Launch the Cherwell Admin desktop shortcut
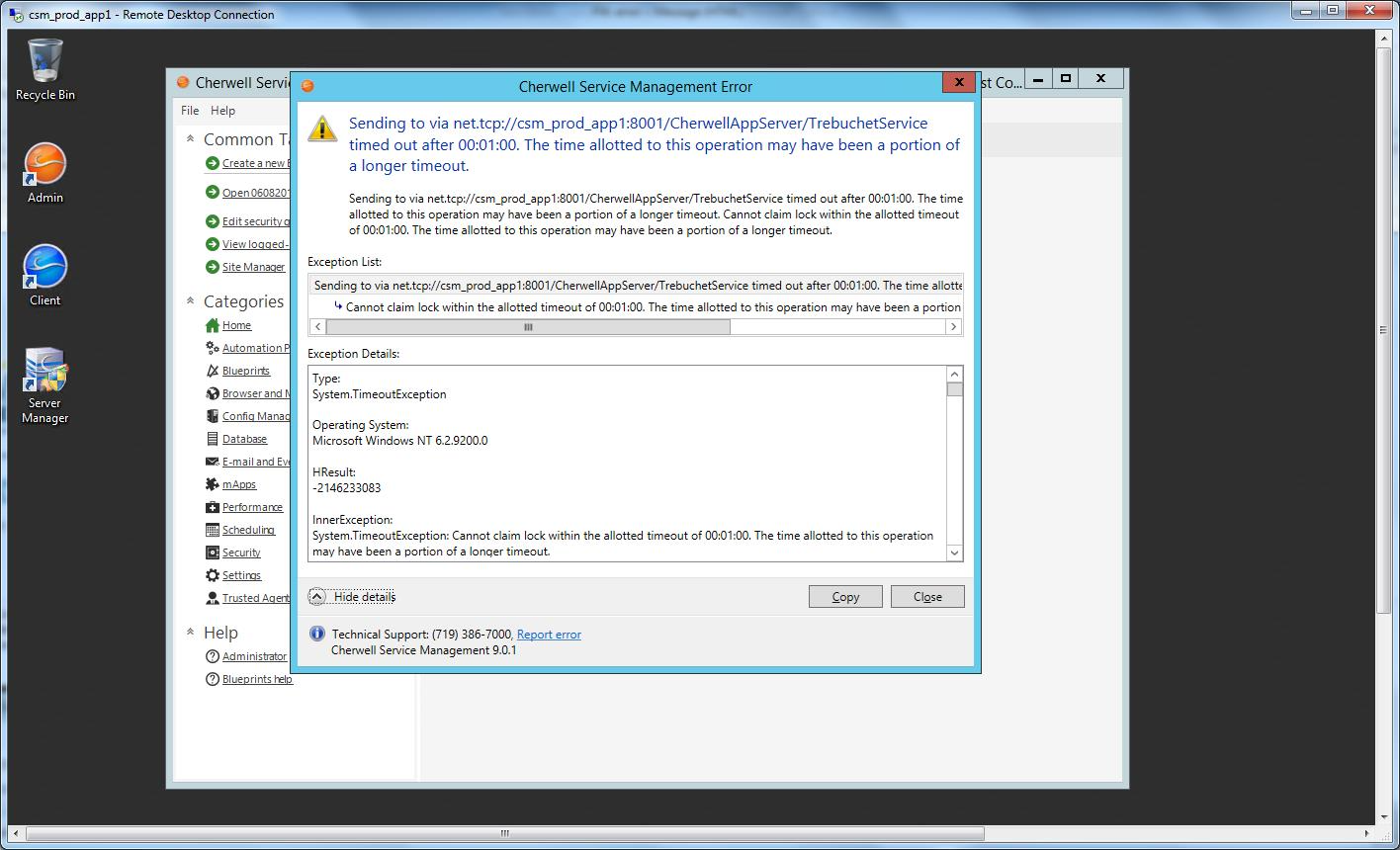 (44, 164)
